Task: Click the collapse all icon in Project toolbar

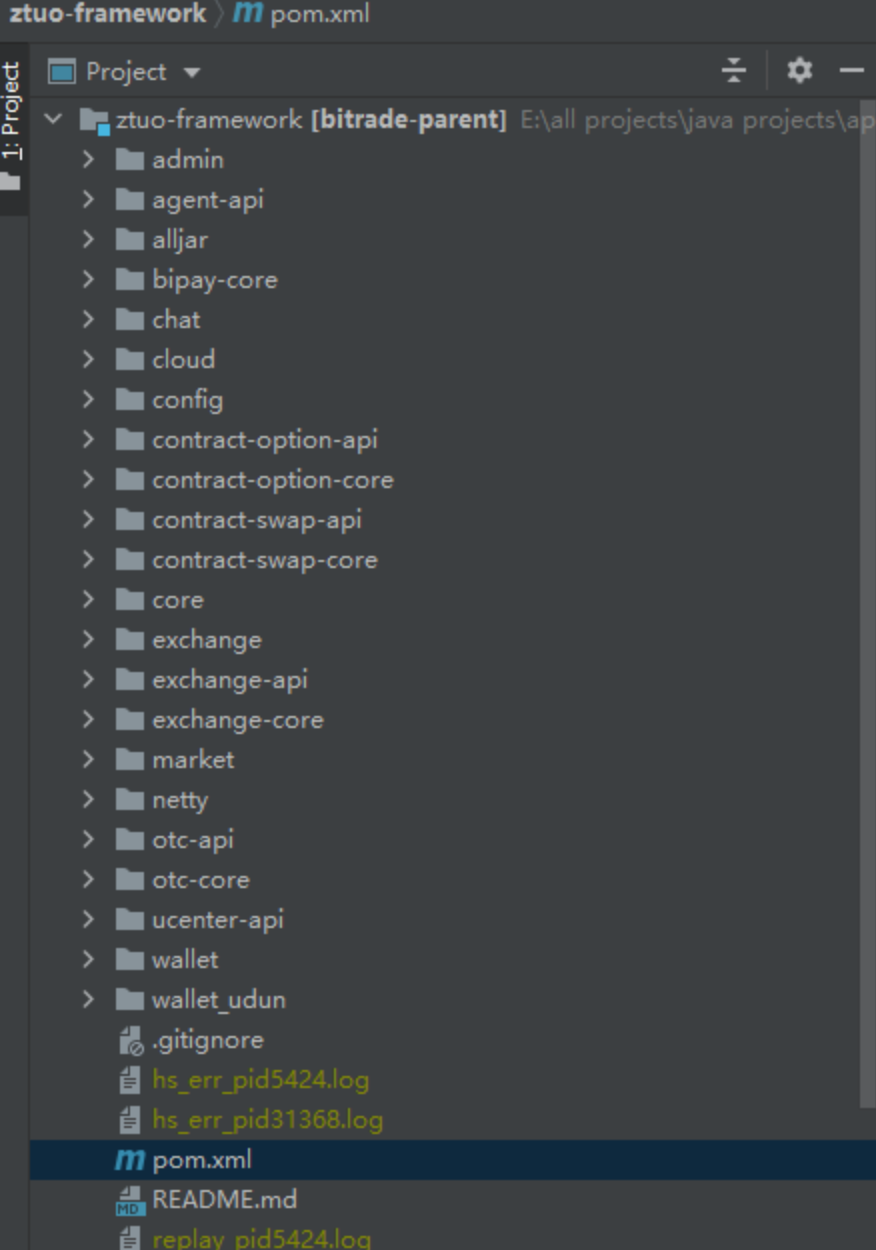Action: 734,71
